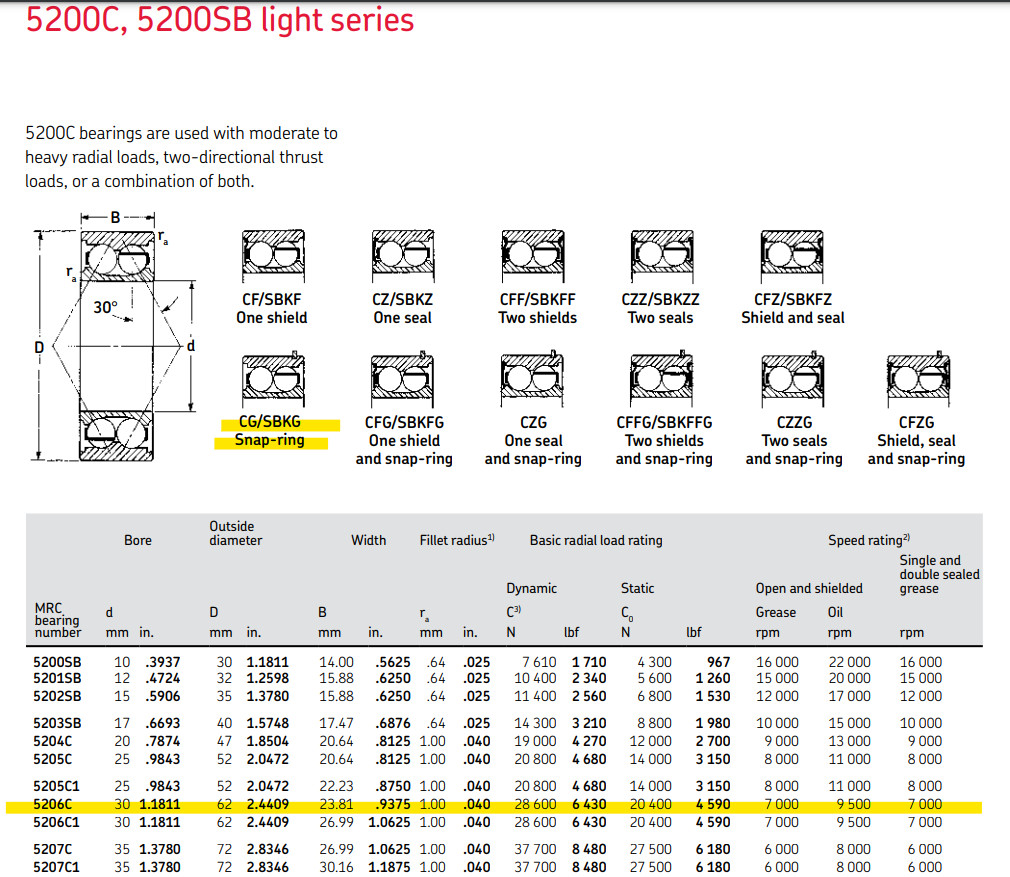
Task: Click the Bore column header
Action: point(138,540)
